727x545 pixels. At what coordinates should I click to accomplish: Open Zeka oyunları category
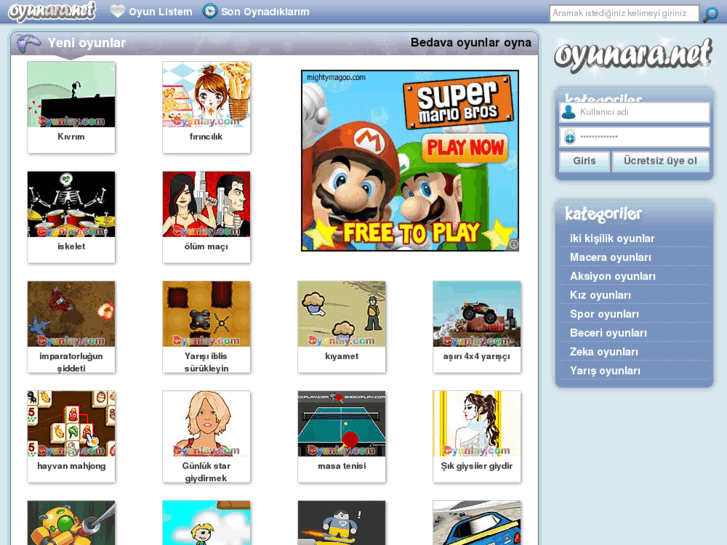tap(604, 352)
